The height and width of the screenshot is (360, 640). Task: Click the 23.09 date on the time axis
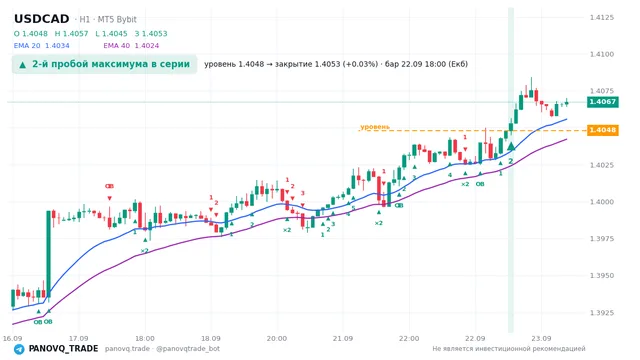click(x=541, y=338)
